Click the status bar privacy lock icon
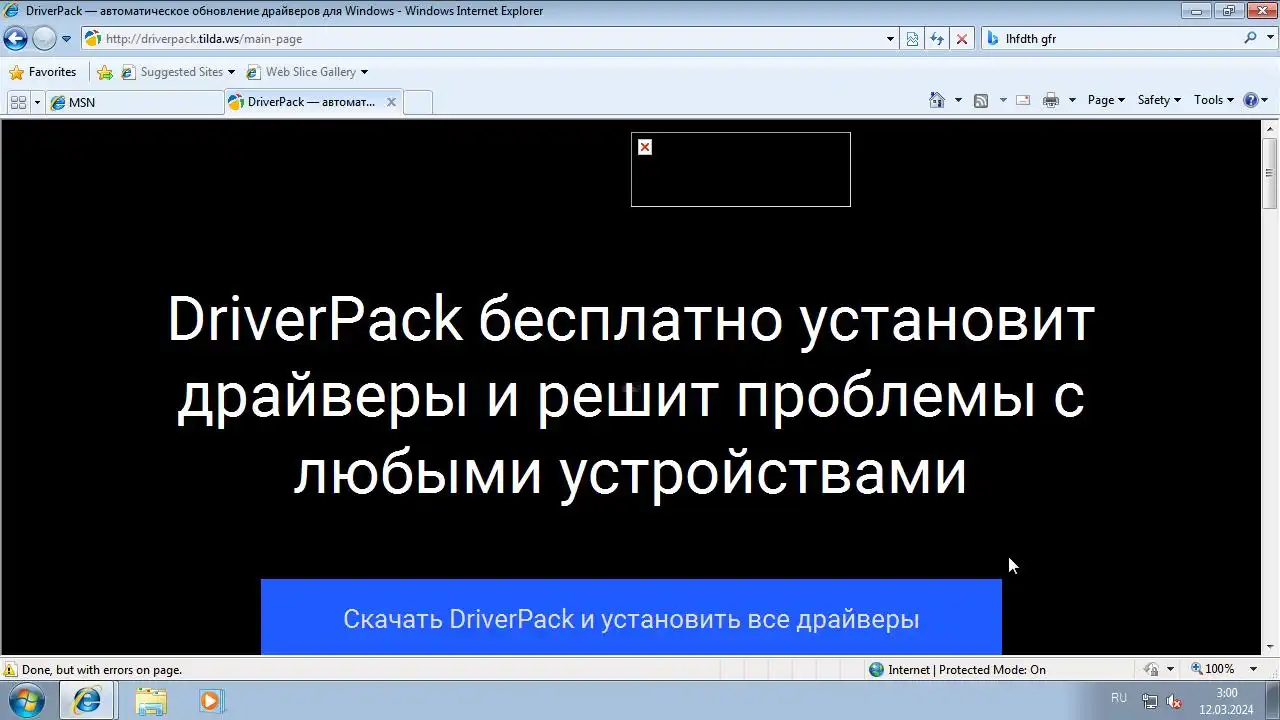This screenshot has width=1280, height=720. (1151, 670)
